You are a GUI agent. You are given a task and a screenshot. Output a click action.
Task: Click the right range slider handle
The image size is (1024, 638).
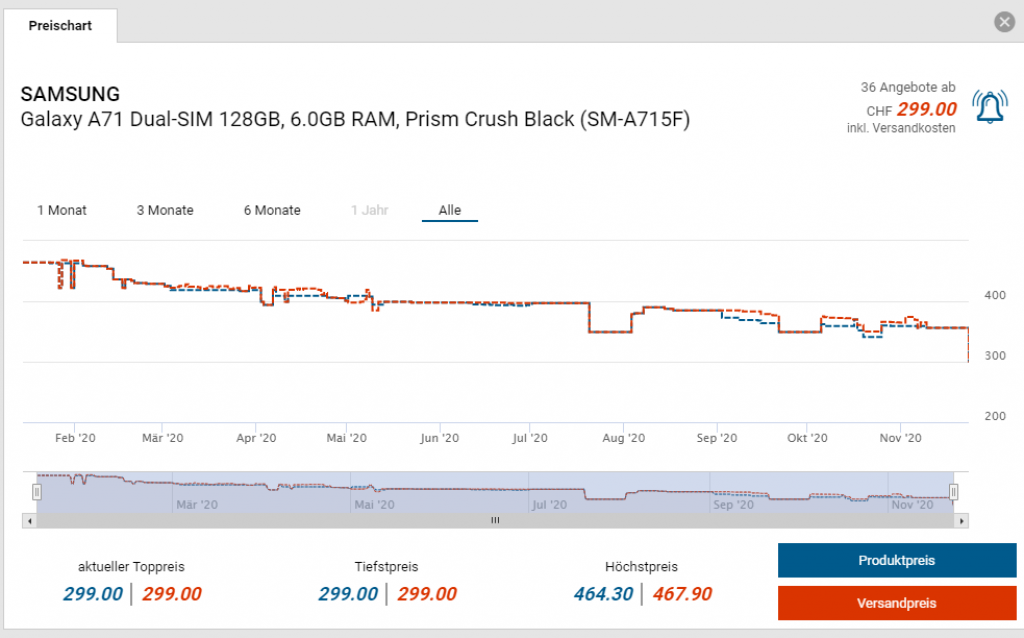pos(954,492)
